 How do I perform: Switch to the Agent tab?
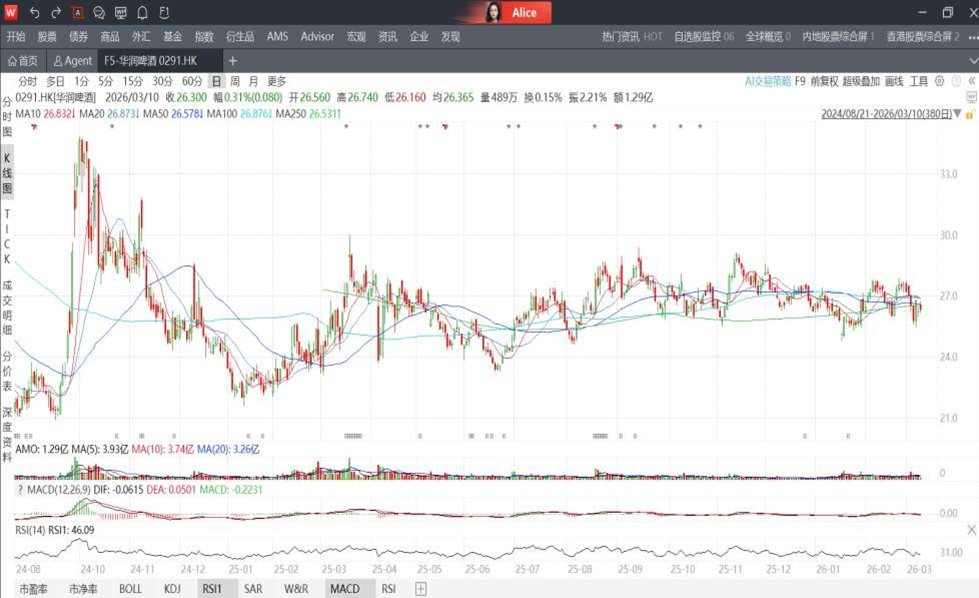click(x=73, y=61)
